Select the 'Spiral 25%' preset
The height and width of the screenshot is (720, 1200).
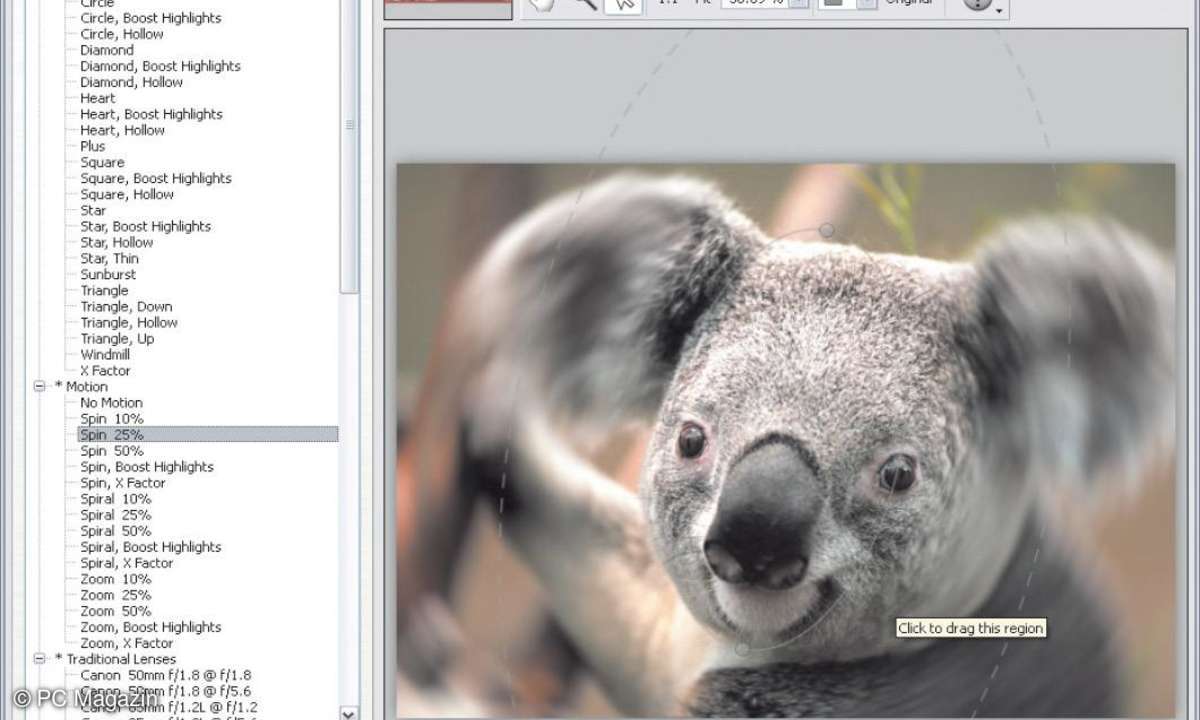[x=116, y=514]
